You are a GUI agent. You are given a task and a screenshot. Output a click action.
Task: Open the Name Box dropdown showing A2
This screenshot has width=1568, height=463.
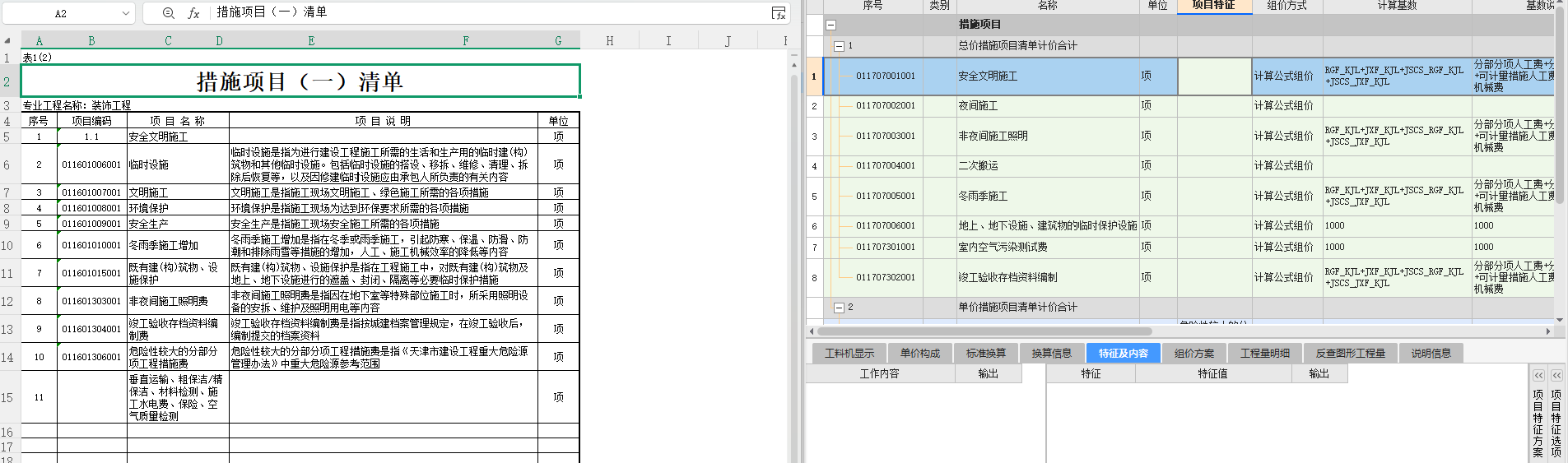point(125,13)
